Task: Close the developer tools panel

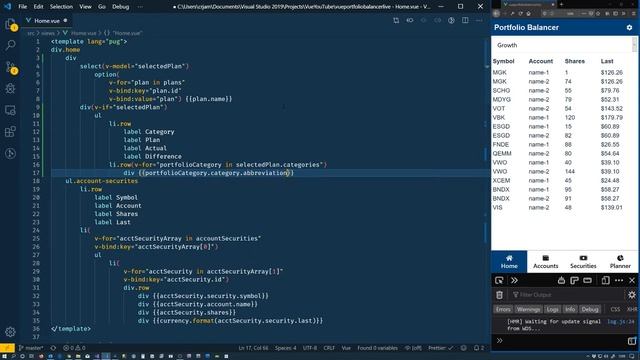Action: tap(632, 280)
